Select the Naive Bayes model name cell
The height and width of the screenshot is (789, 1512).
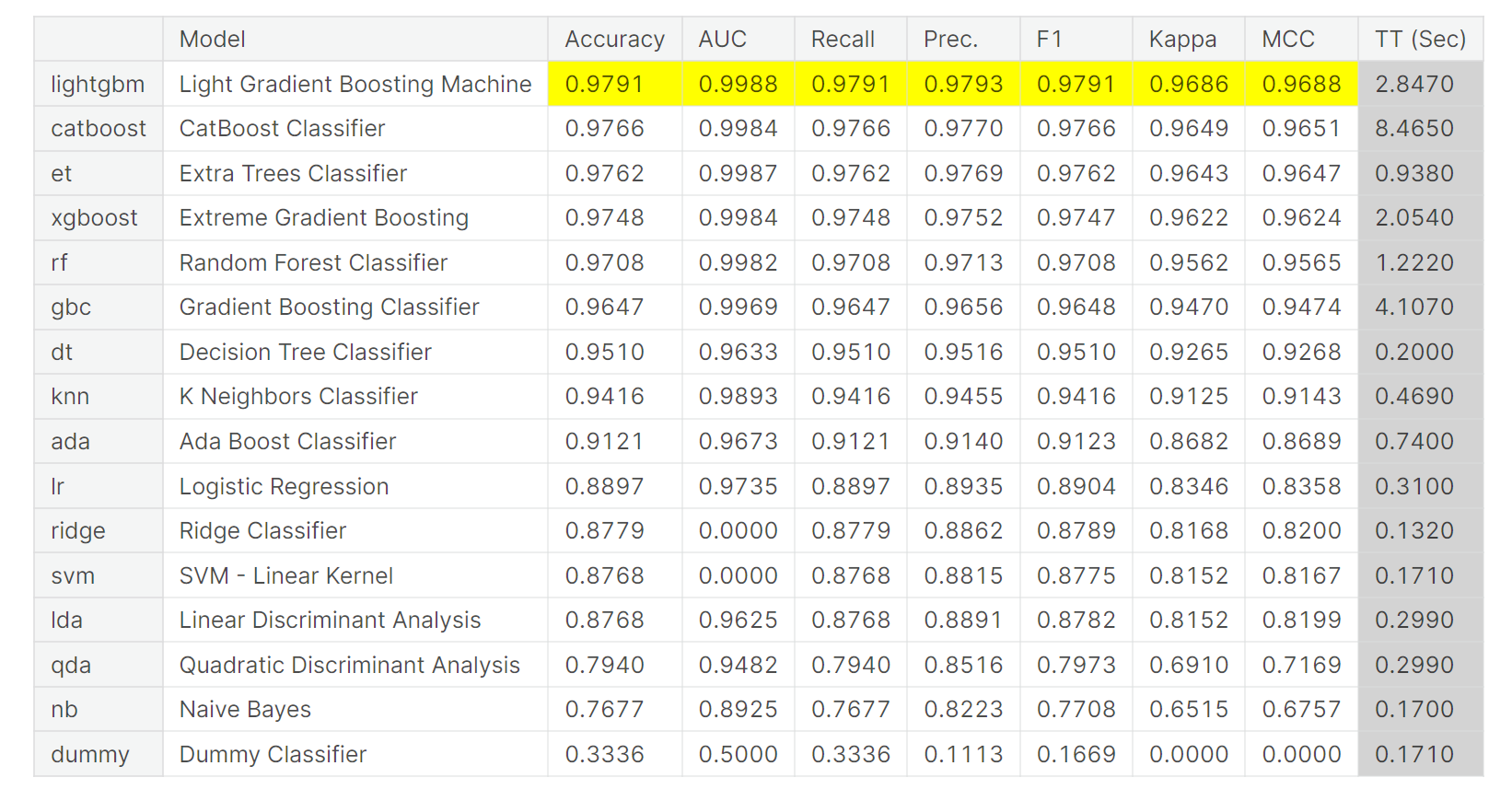click(x=245, y=710)
